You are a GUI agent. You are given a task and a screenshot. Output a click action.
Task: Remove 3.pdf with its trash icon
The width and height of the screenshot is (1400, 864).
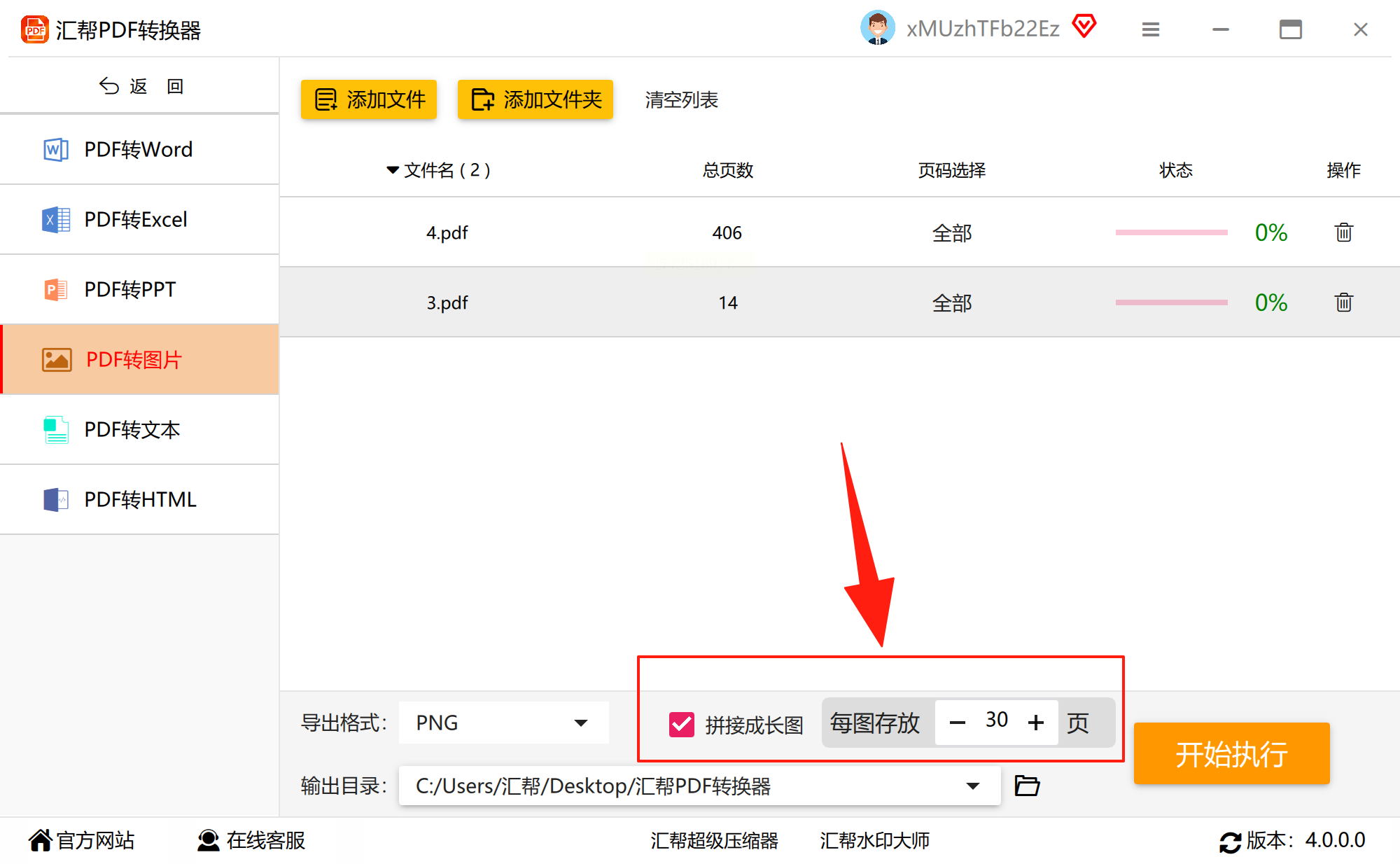pyautogui.click(x=1343, y=302)
